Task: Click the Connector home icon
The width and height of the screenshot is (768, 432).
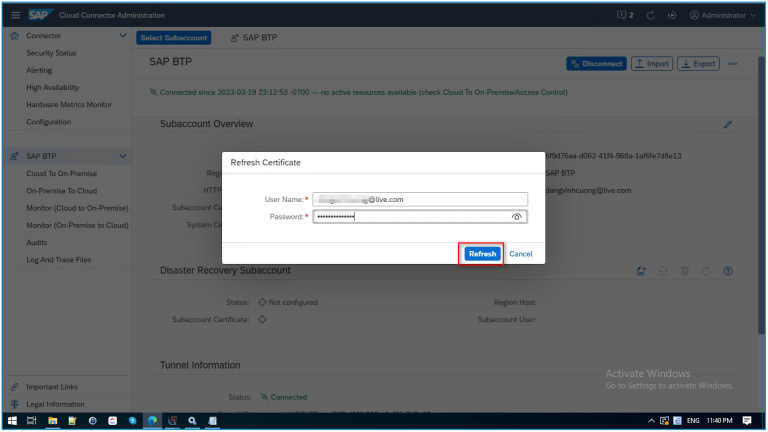Action: pyautogui.click(x=15, y=35)
